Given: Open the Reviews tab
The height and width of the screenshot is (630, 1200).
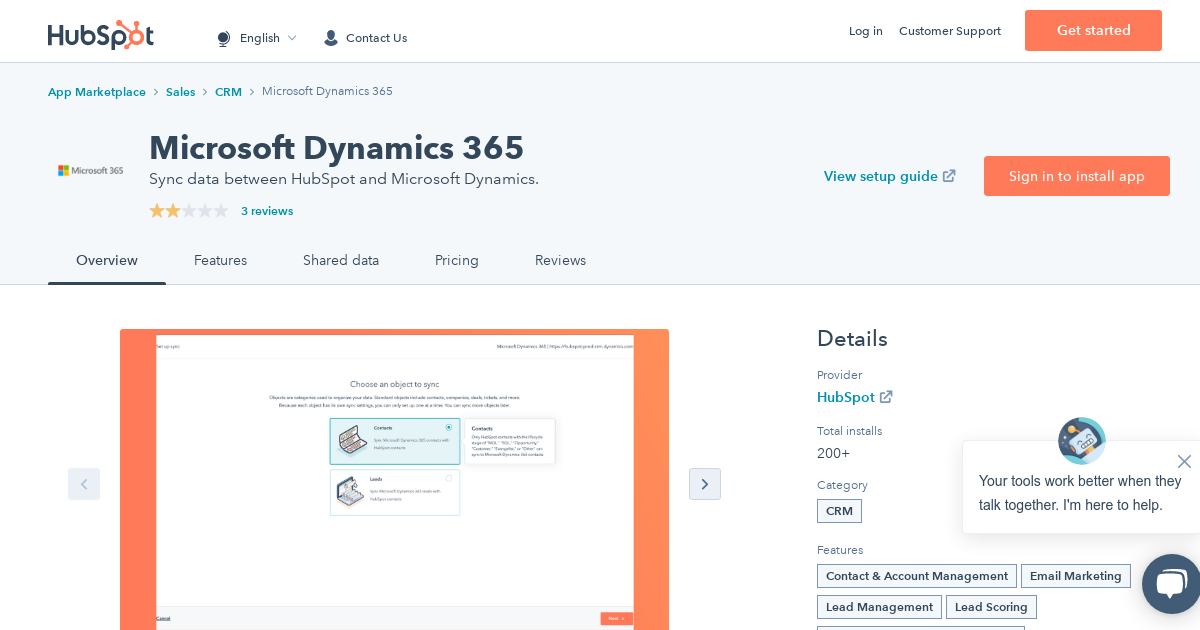Looking at the screenshot, I should [x=560, y=260].
